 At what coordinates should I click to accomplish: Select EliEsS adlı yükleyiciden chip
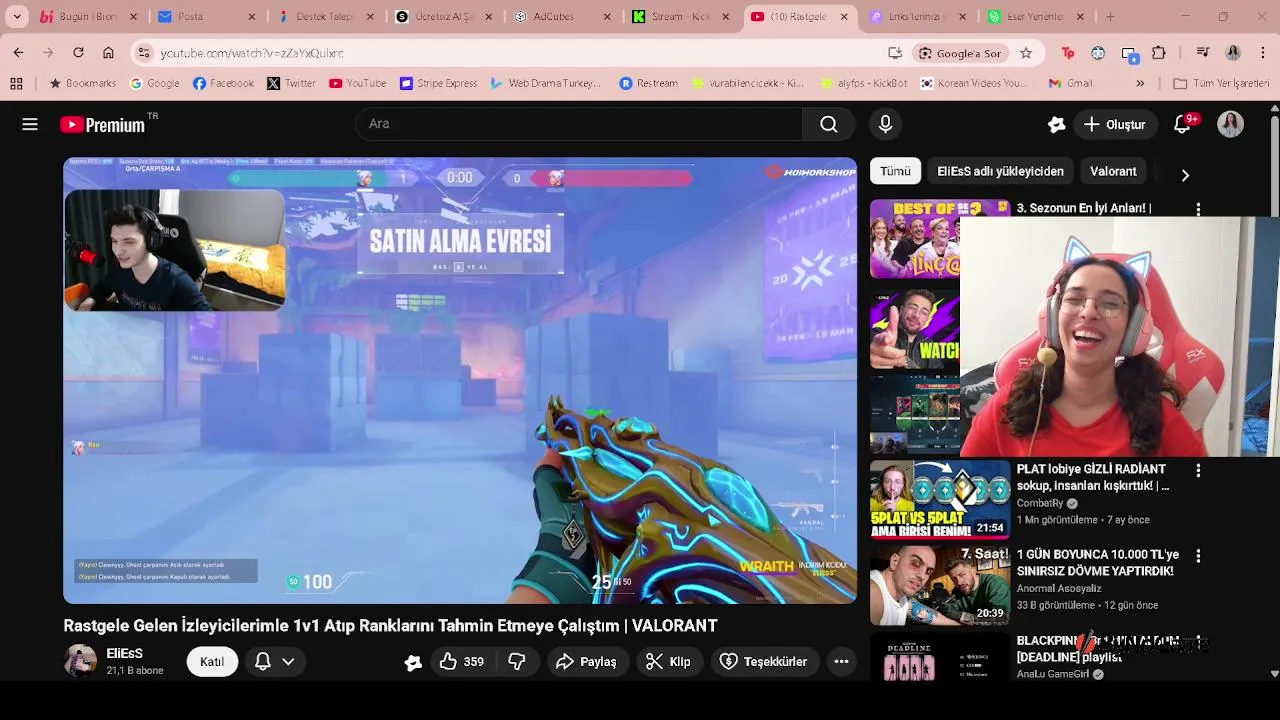pos(1000,171)
